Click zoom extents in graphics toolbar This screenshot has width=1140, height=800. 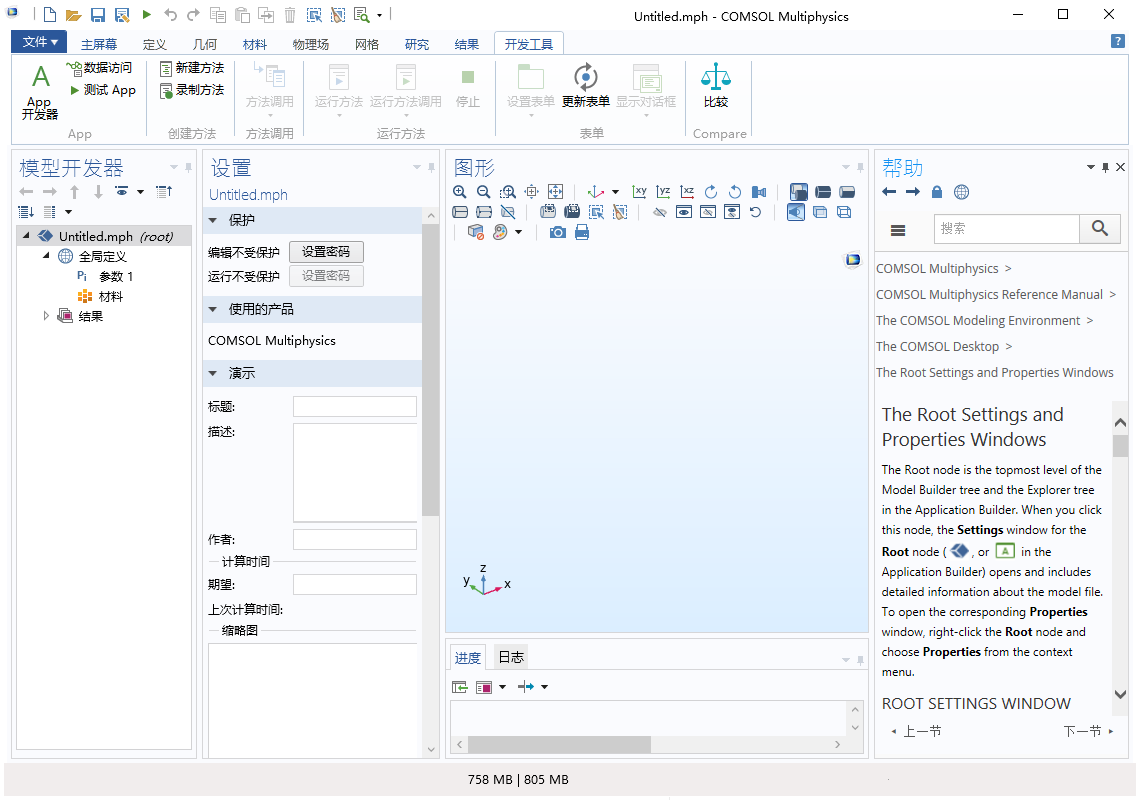(x=555, y=192)
